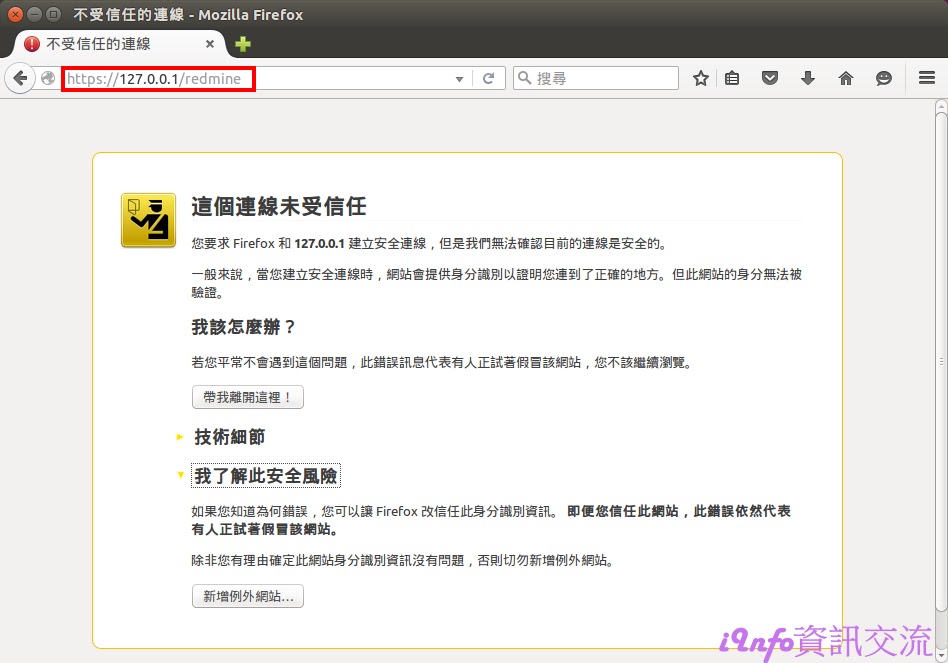This screenshot has height=663, width=948.
Task: Click the Back arrow button
Action: click(21, 78)
